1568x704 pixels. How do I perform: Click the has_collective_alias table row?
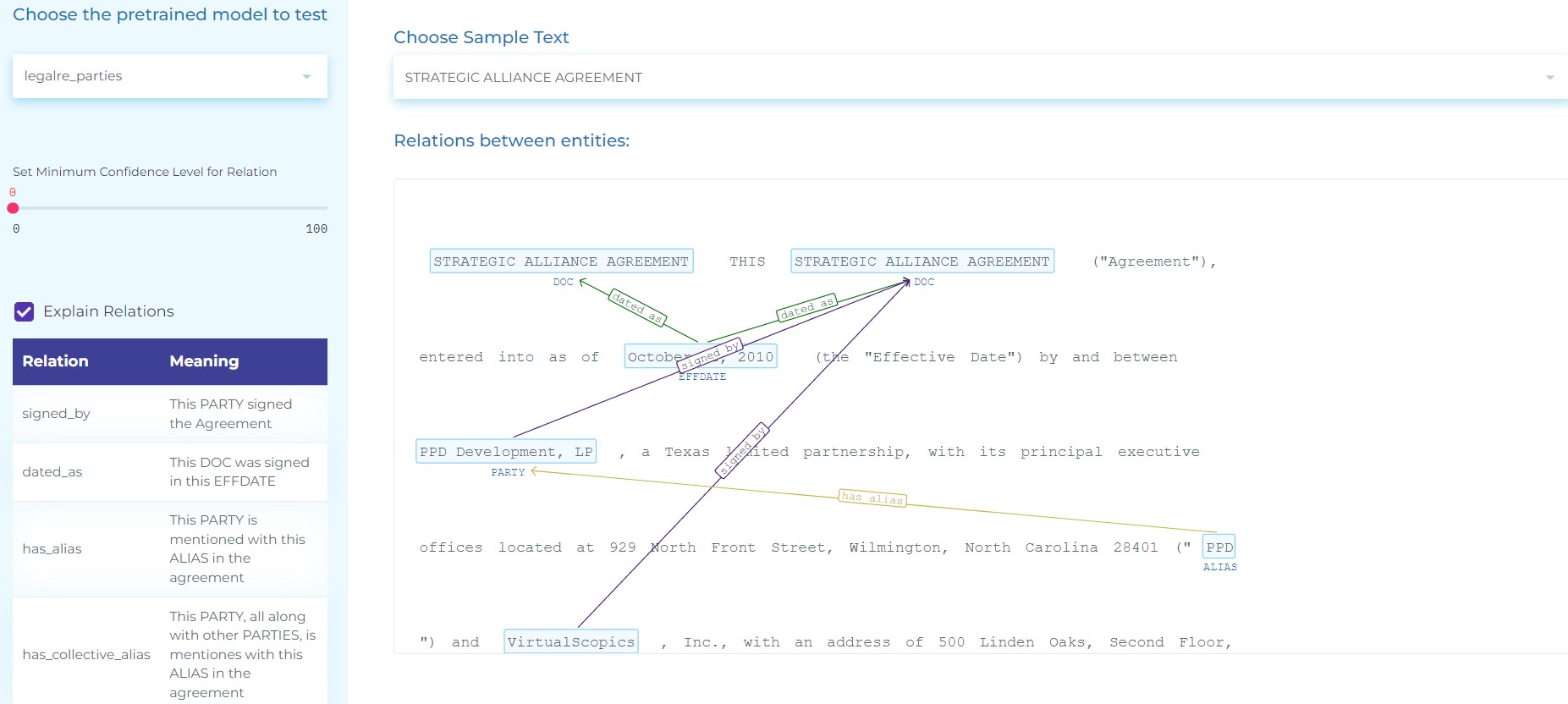point(169,654)
